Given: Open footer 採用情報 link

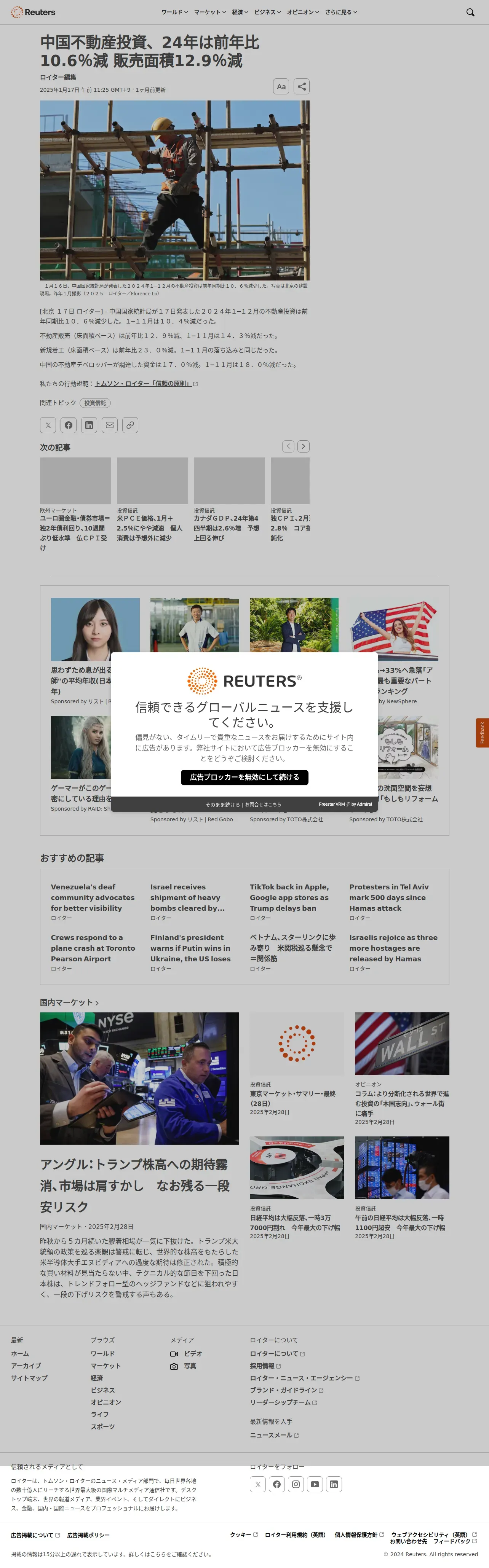Looking at the screenshot, I should coord(265,1366).
